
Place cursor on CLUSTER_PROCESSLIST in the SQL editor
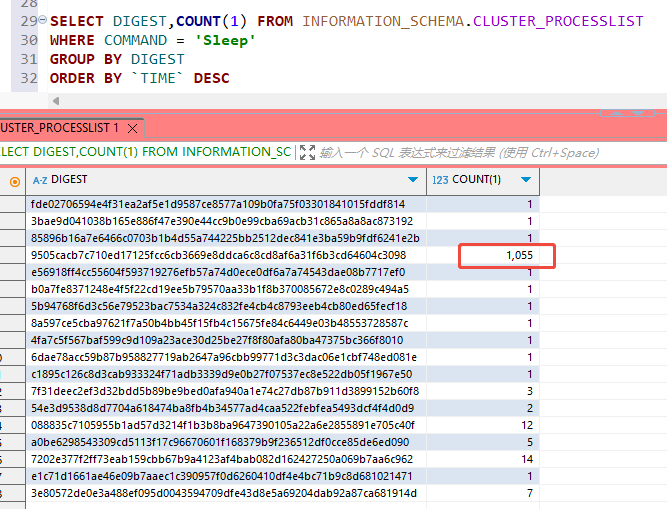pos(558,21)
